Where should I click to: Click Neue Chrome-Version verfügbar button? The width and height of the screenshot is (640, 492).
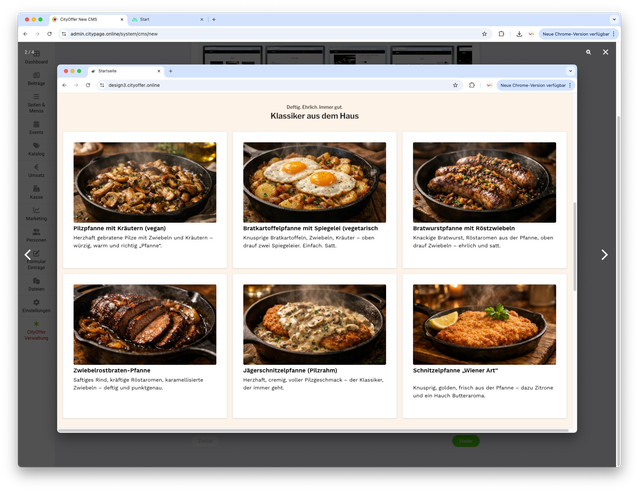pos(576,34)
